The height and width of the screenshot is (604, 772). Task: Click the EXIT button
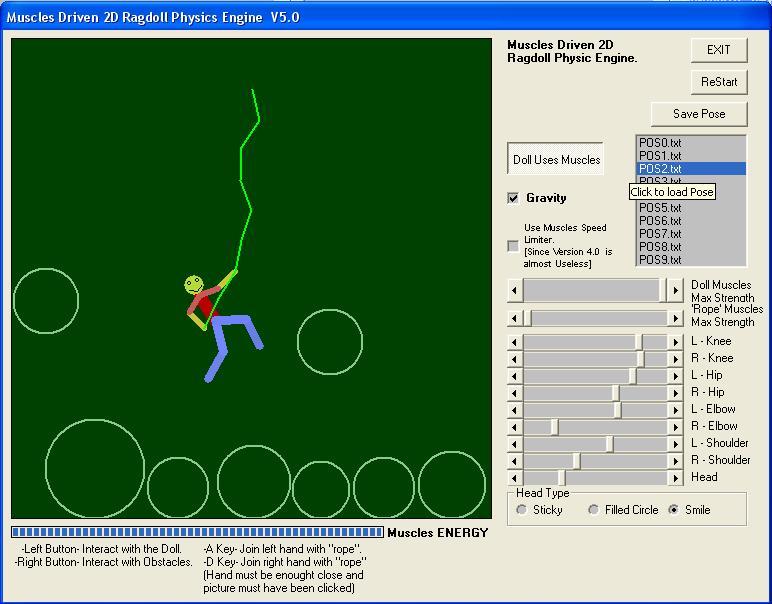coord(718,50)
